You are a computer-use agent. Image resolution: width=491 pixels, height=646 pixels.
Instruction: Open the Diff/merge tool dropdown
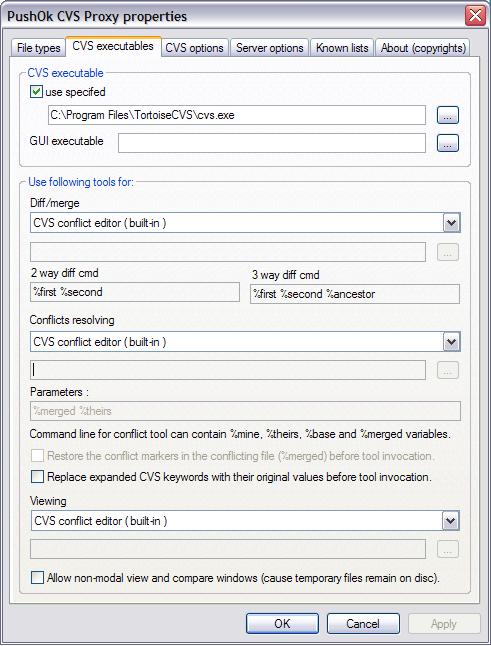tap(451, 223)
